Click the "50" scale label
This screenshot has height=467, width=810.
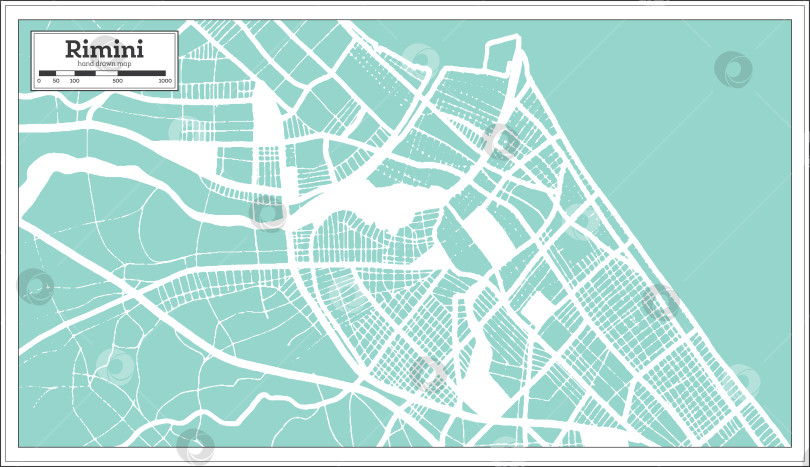(x=54, y=80)
